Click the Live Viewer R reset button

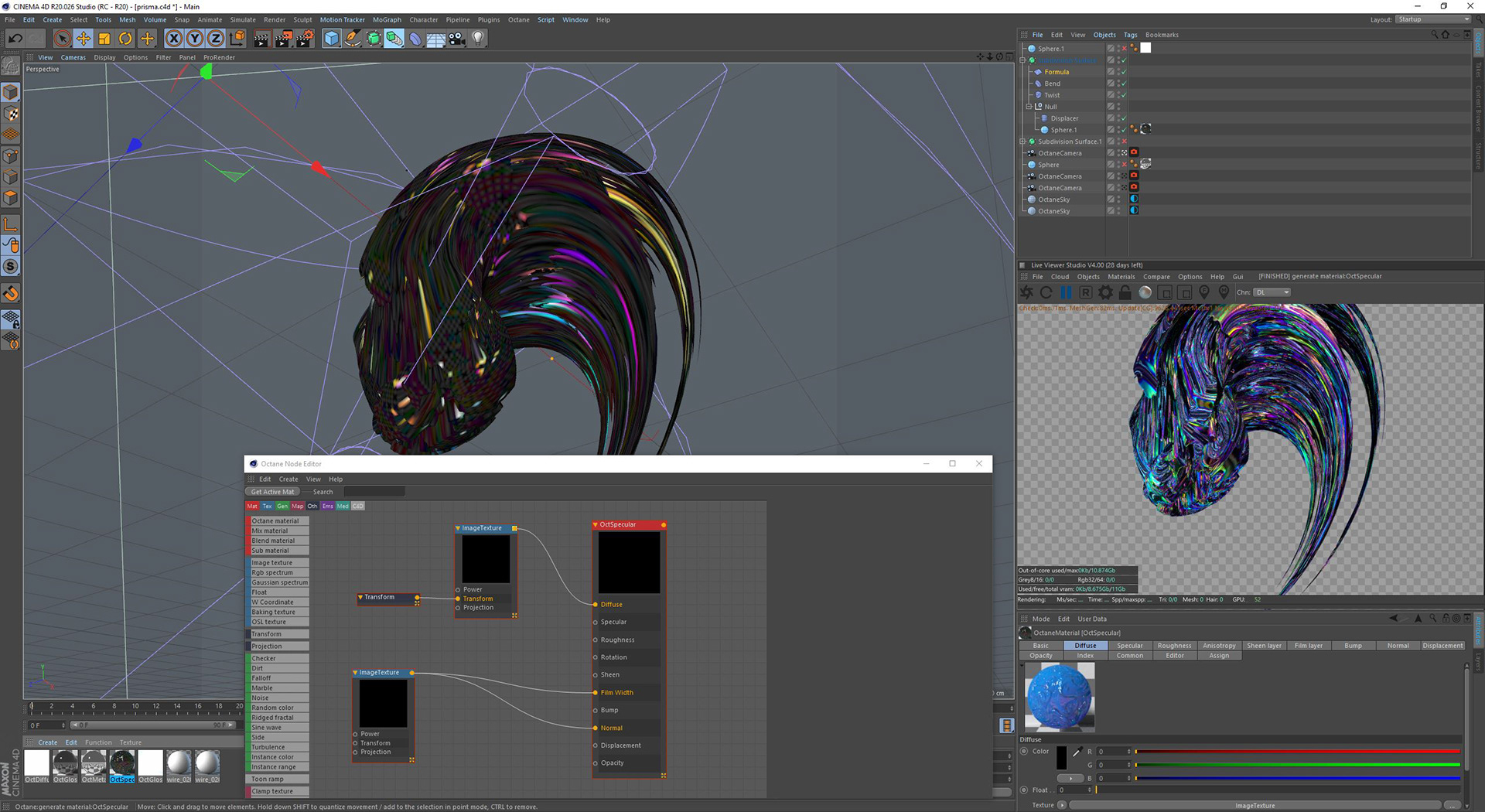[x=1086, y=292]
